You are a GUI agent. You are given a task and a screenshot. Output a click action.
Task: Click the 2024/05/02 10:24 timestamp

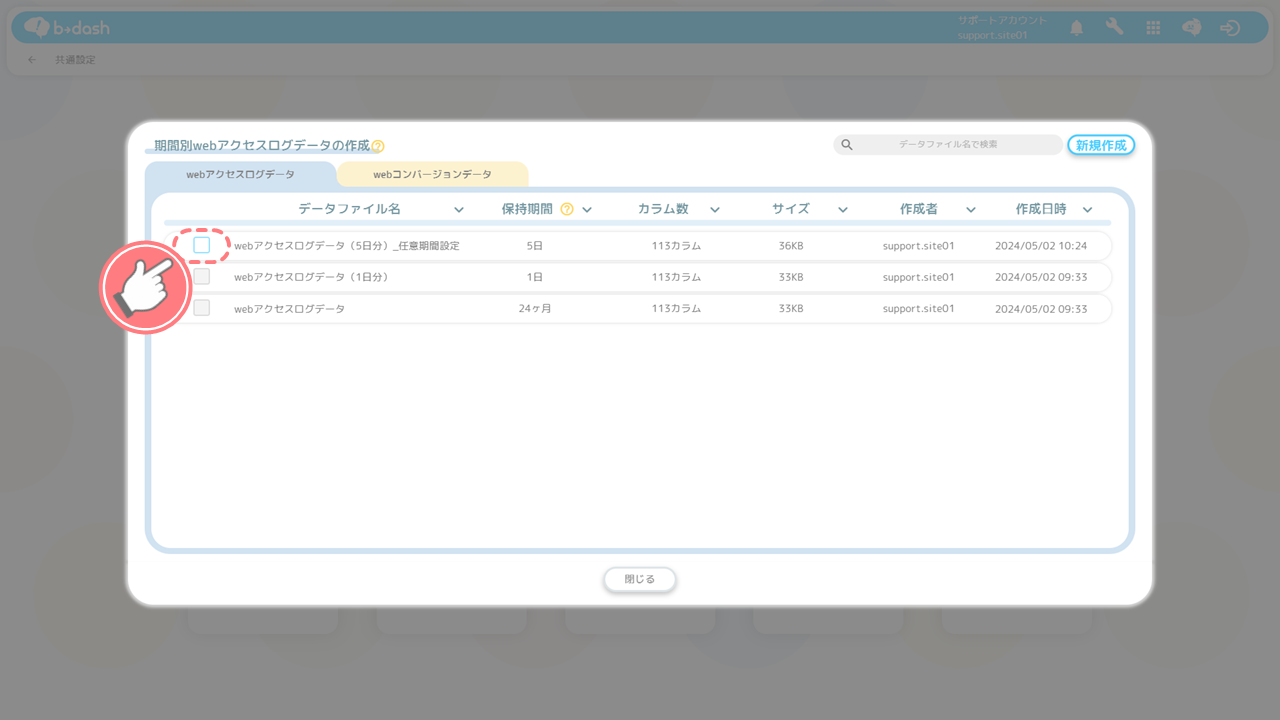pos(1041,246)
